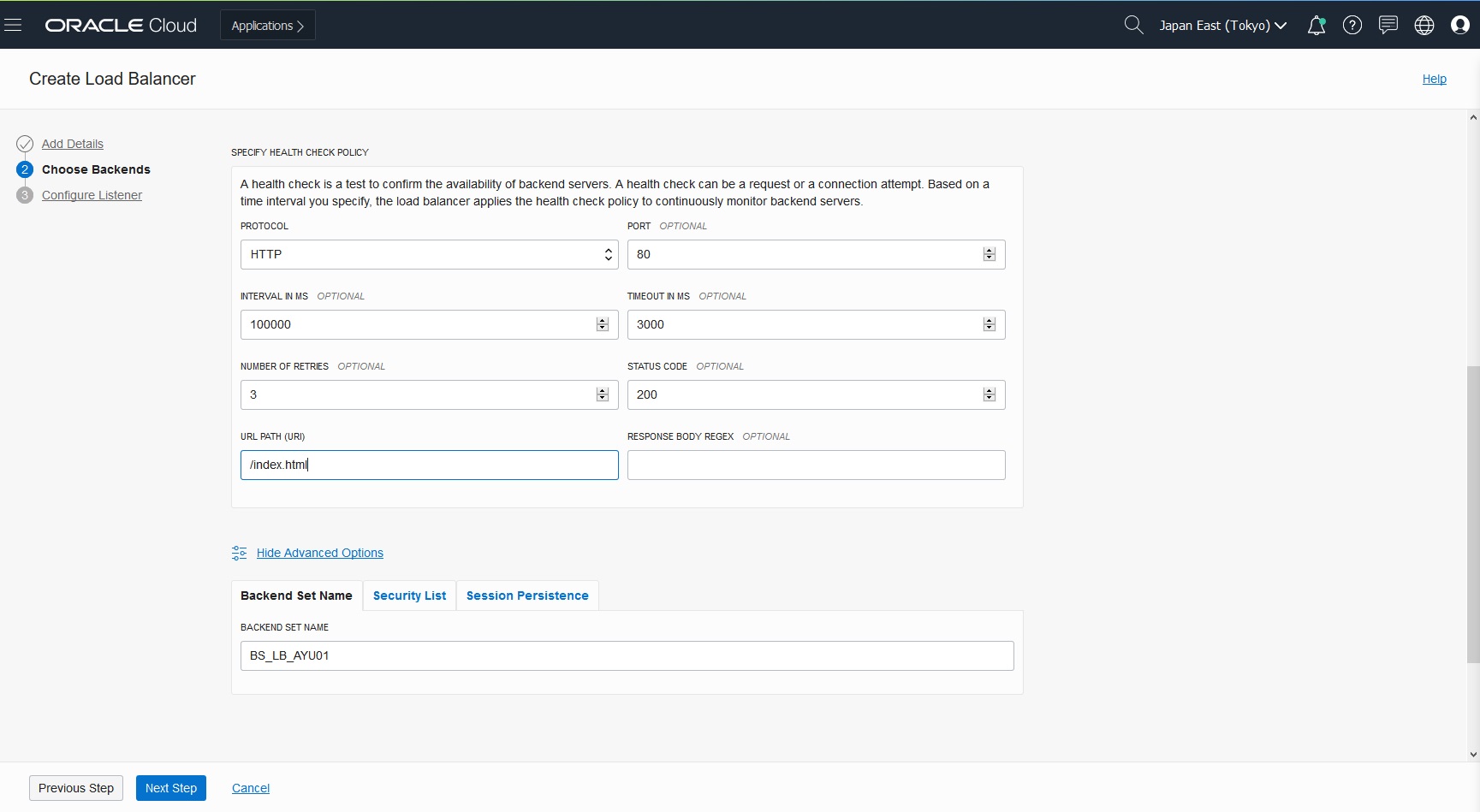Click the Hide Advanced Options link

pos(319,553)
